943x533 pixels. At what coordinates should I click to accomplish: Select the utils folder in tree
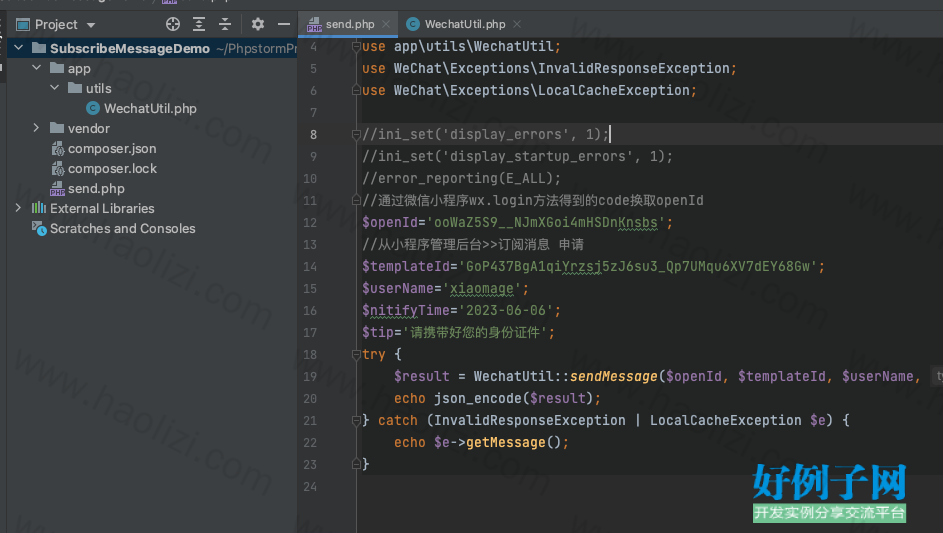point(99,88)
